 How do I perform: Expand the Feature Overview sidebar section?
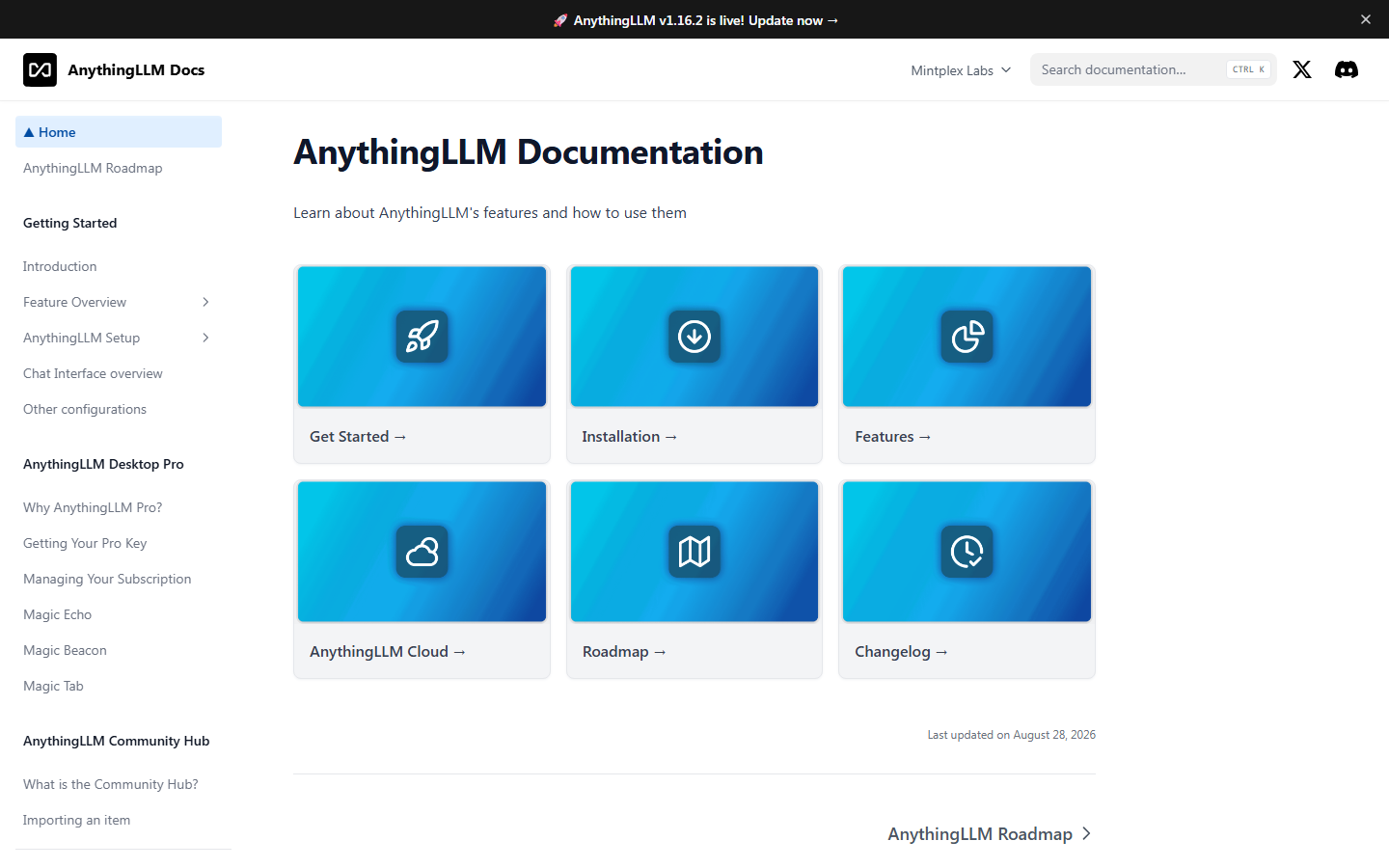pyautogui.click(x=205, y=302)
